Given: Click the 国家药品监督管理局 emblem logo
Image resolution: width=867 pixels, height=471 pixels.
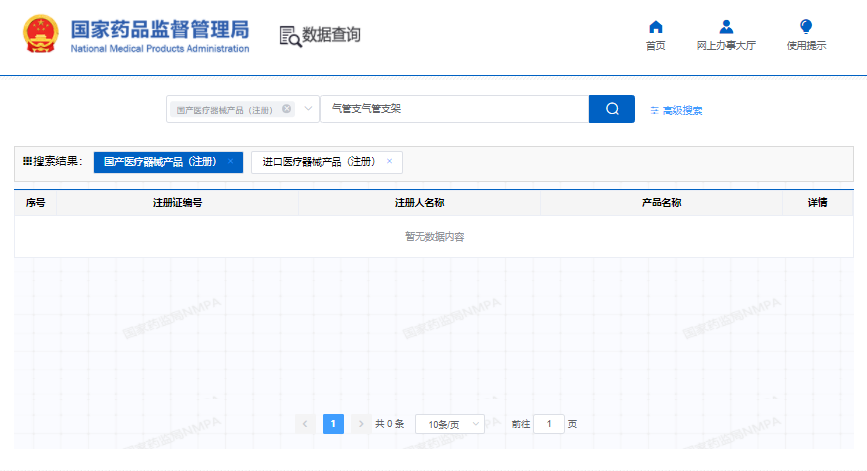Looking at the screenshot, I should (41, 33).
